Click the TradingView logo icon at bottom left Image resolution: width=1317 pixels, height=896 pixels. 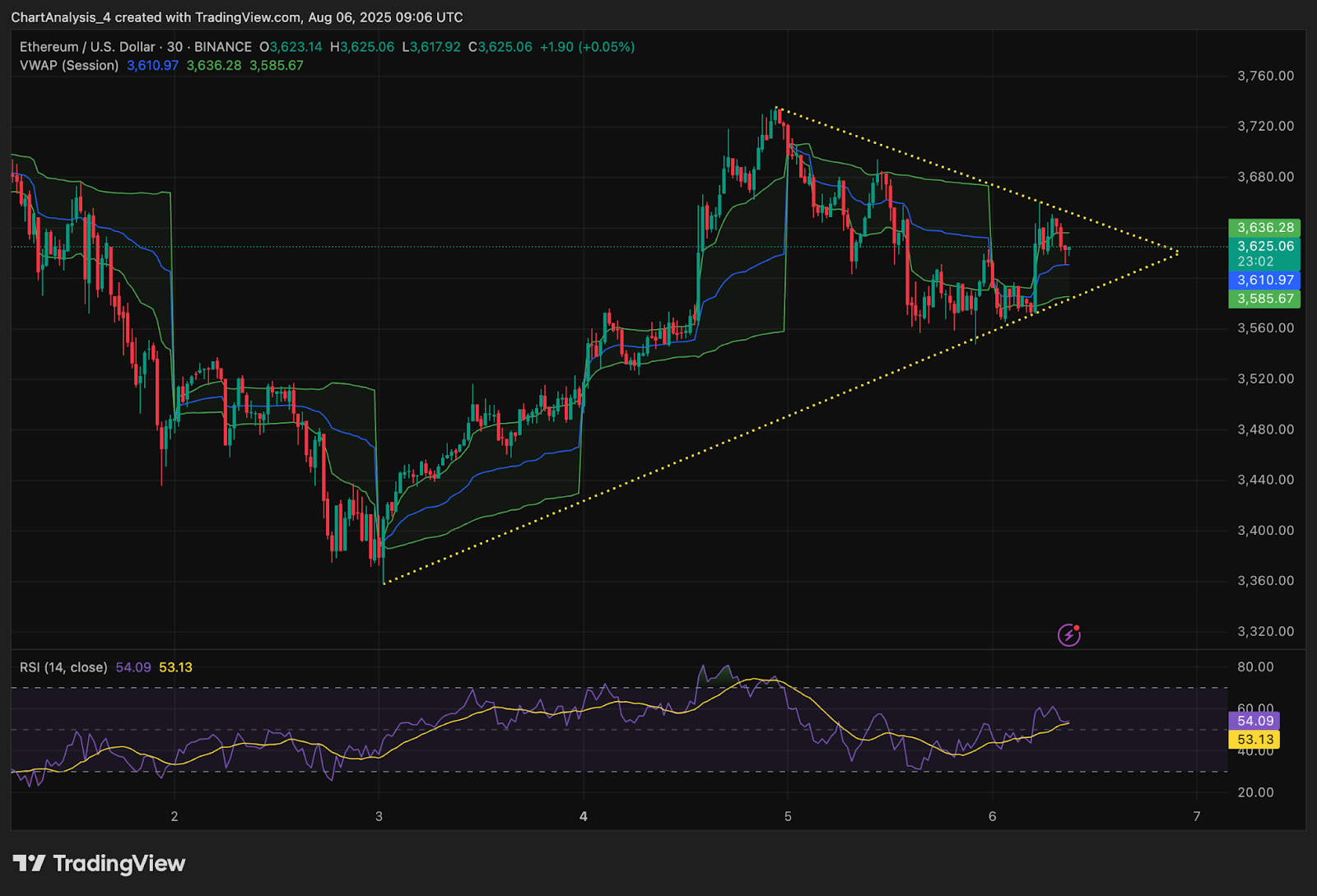pyautogui.click(x=30, y=863)
